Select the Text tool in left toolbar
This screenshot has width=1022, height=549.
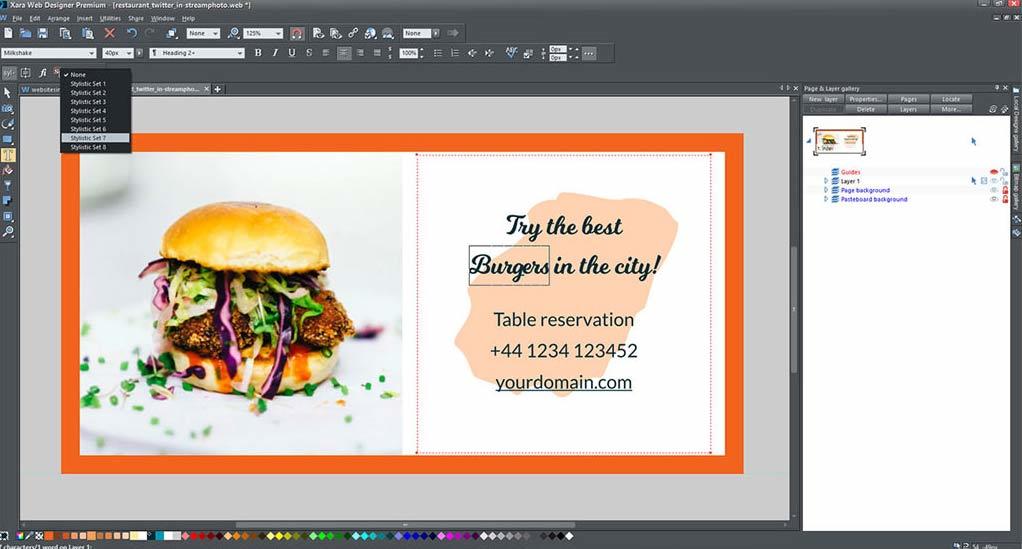point(7,155)
